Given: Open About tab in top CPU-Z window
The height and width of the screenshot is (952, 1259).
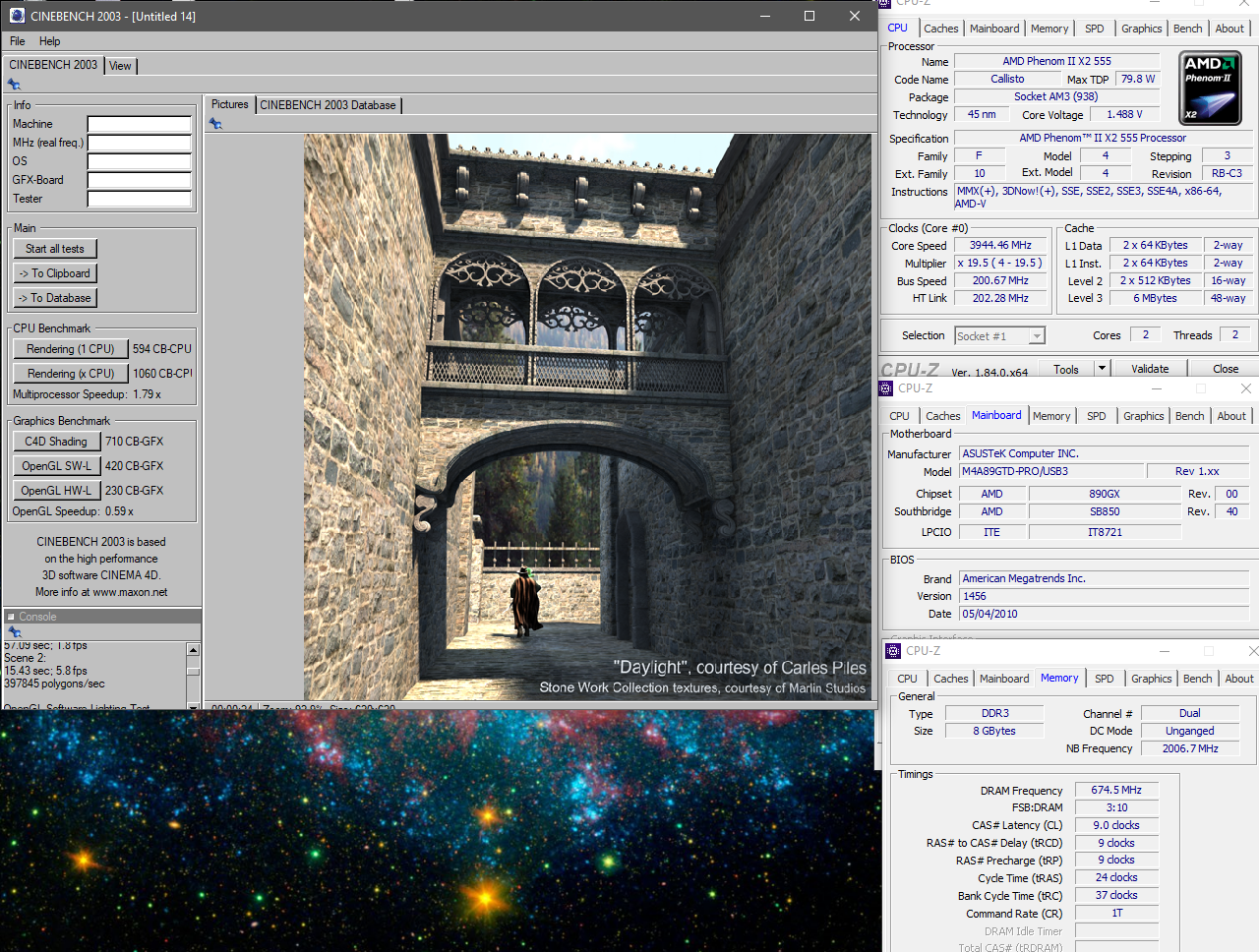Looking at the screenshot, I should [x=1229, y=29].
